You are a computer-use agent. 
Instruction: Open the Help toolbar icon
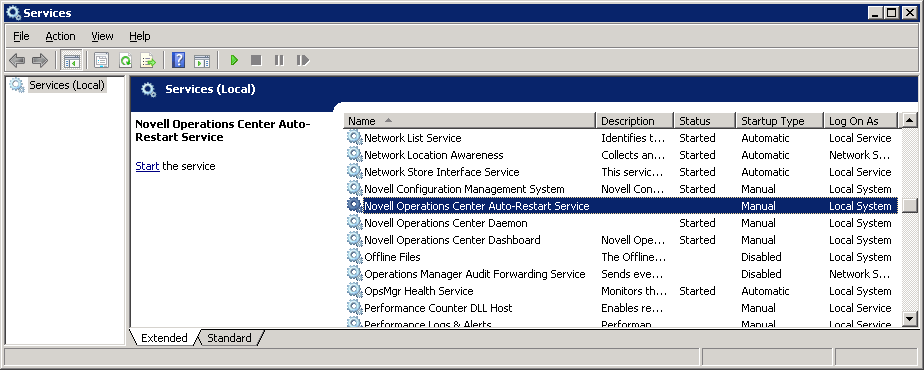pos(179,60)
